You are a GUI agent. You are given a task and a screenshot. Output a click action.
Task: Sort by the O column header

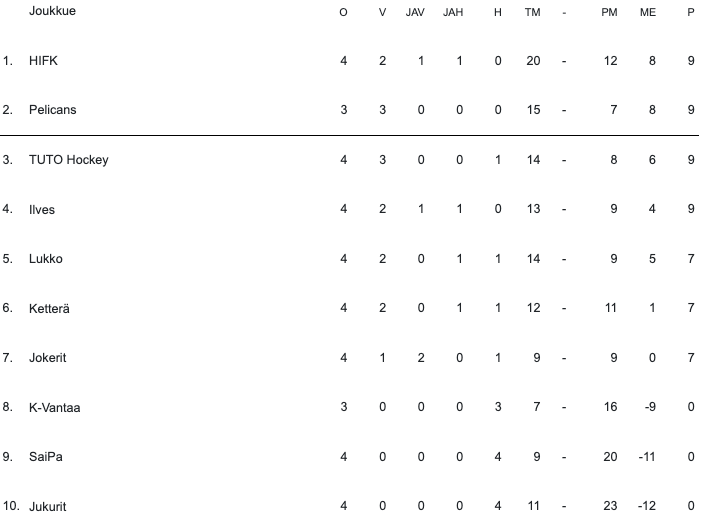click(x=344, y=13)
